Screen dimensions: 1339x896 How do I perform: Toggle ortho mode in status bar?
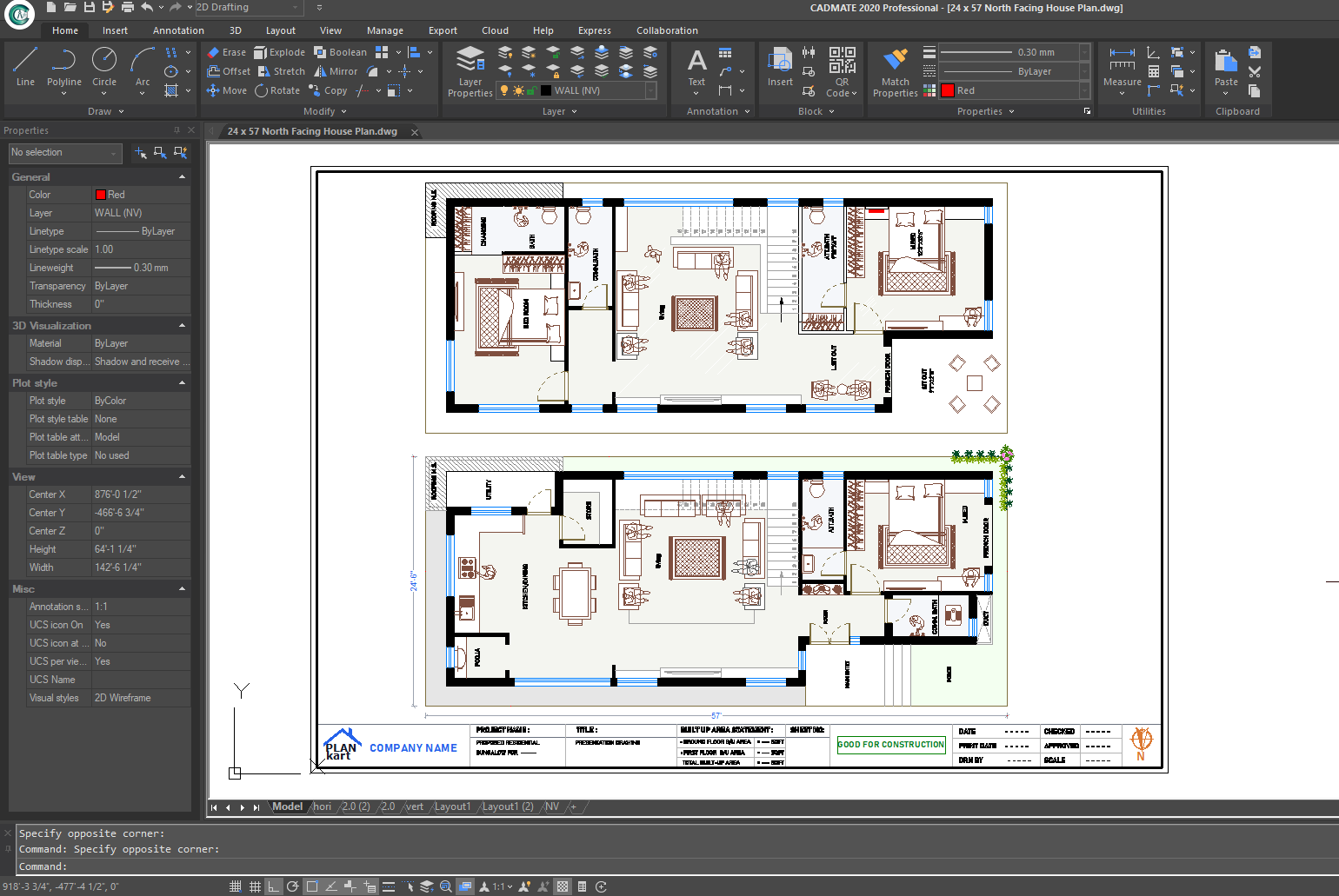[x=273, y=886]
